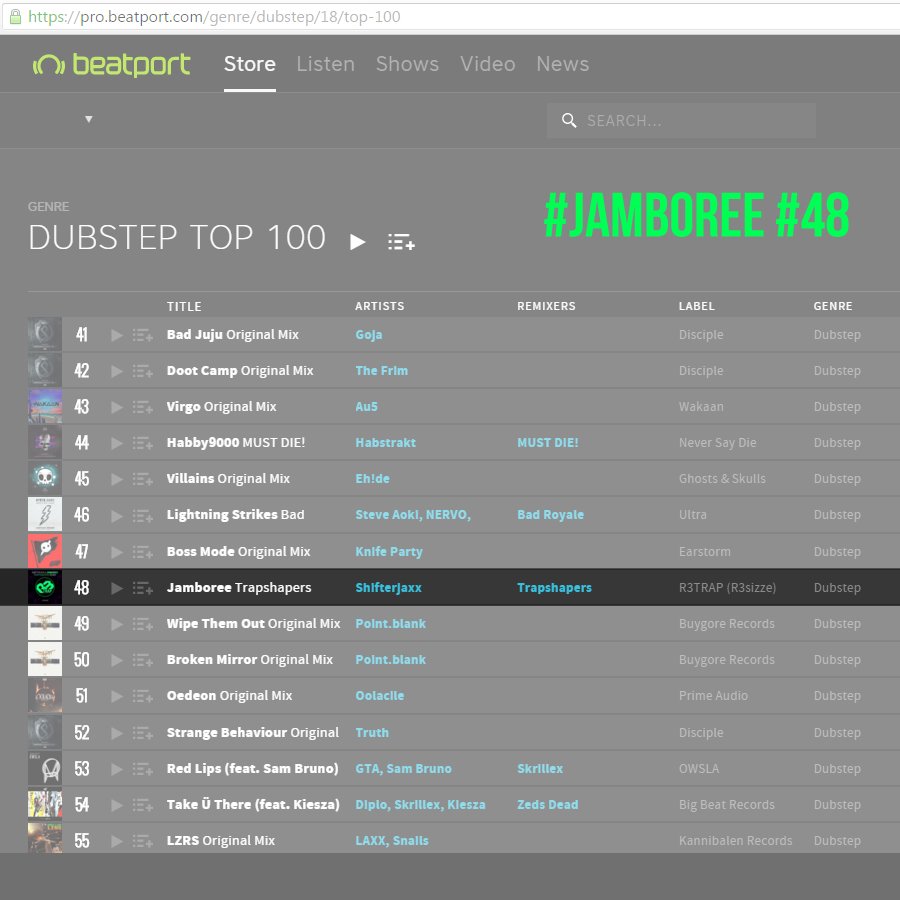Screen dimensions: 900x900
Task: Open artist Oolacile
Action: 380,696
